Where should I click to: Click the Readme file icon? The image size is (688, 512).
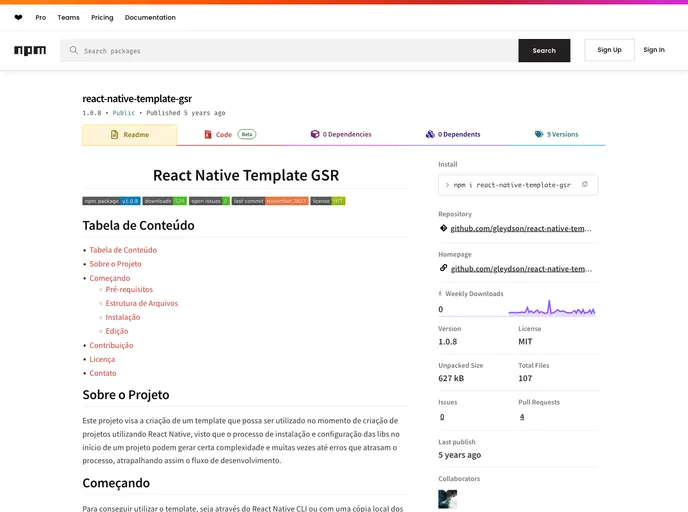[x=114, y=135]
